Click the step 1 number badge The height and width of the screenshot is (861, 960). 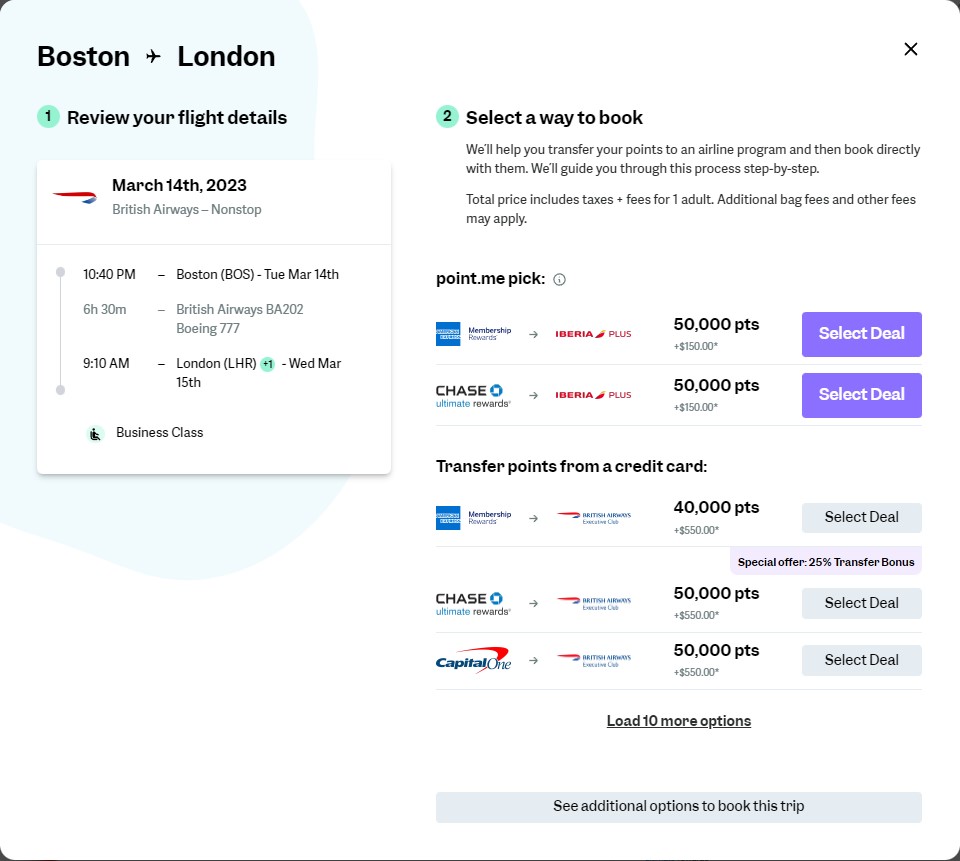tap(48, 117)
